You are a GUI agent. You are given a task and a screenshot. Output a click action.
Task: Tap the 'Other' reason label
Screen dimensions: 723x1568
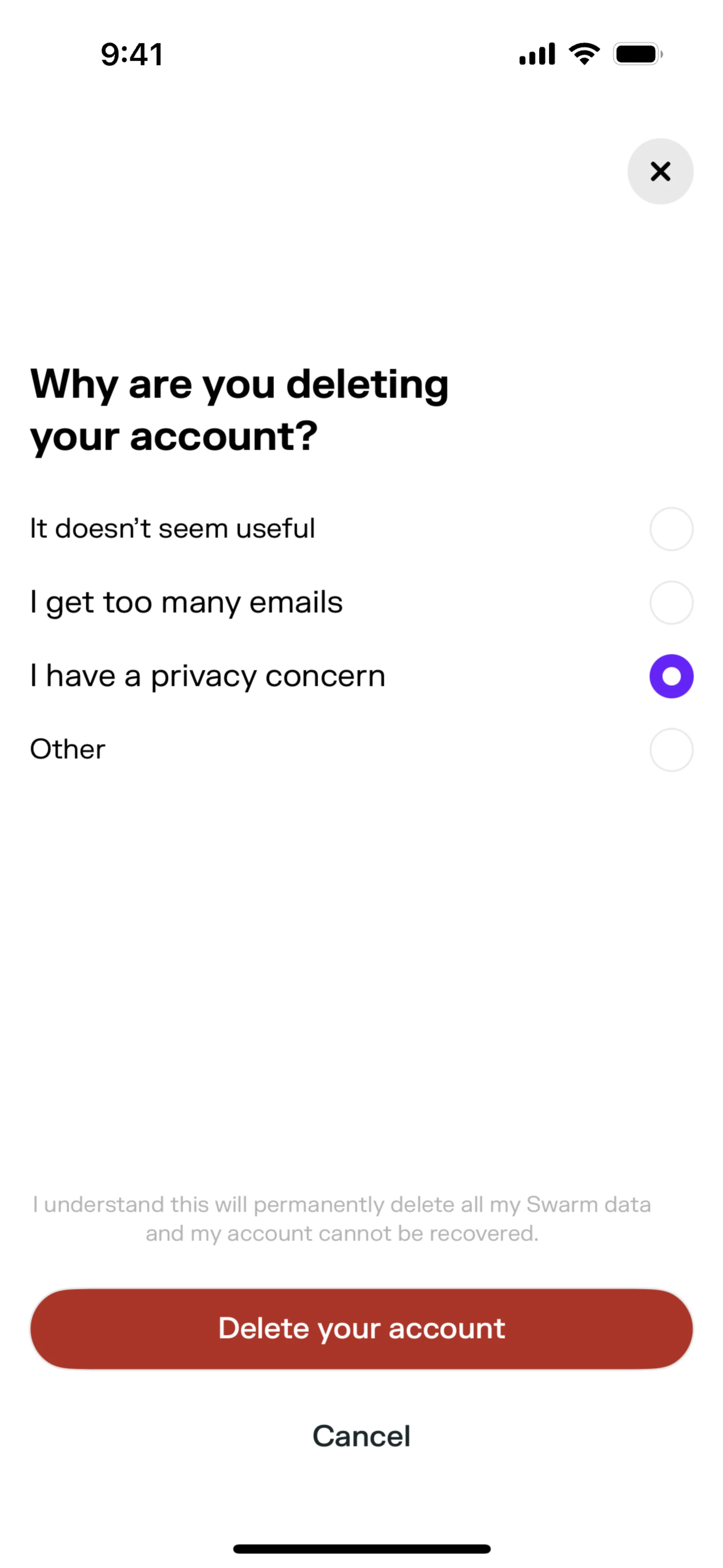[67, 749]
